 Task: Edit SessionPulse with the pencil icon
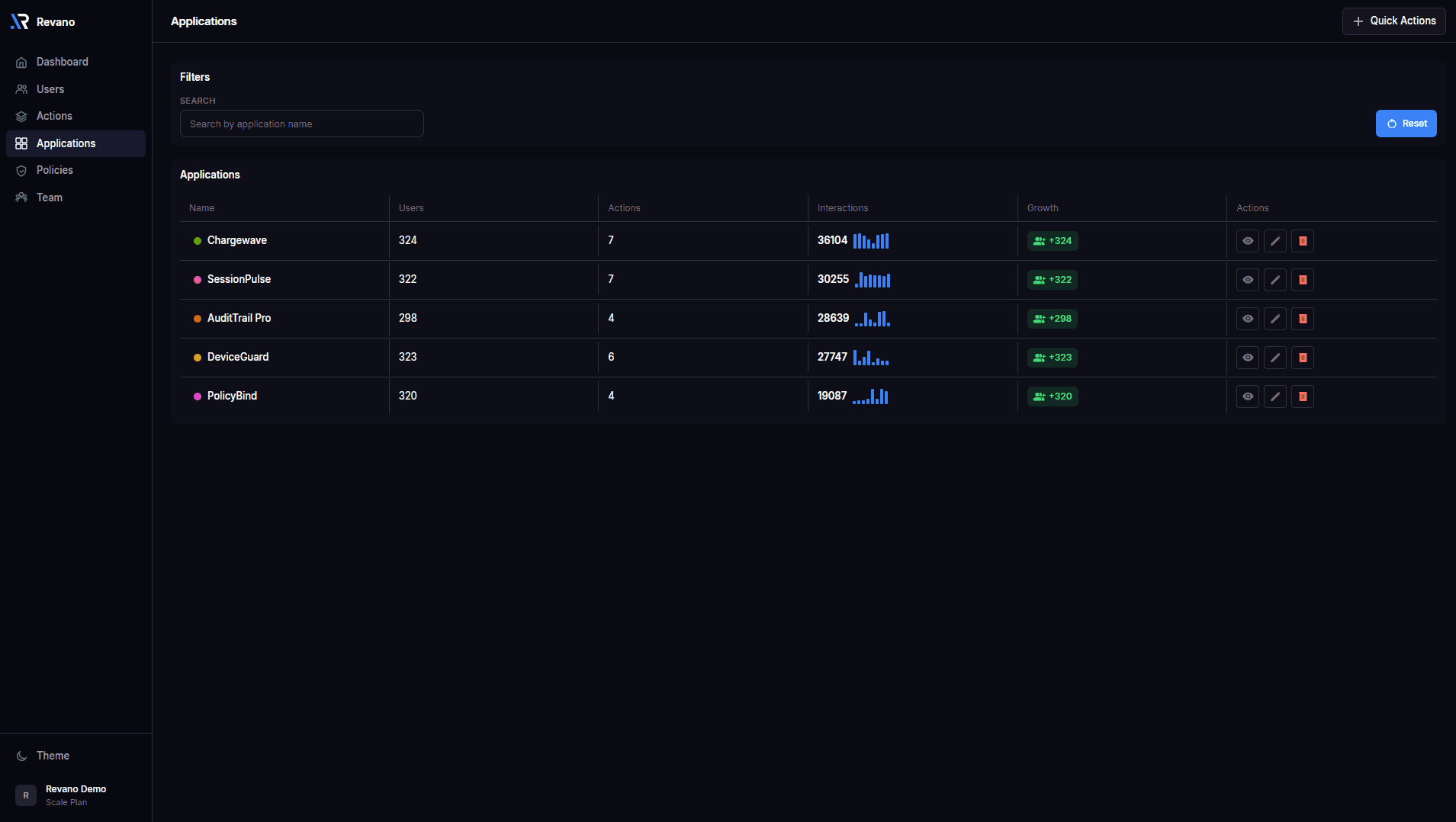pyautogui.click(x=1274, y=280)
